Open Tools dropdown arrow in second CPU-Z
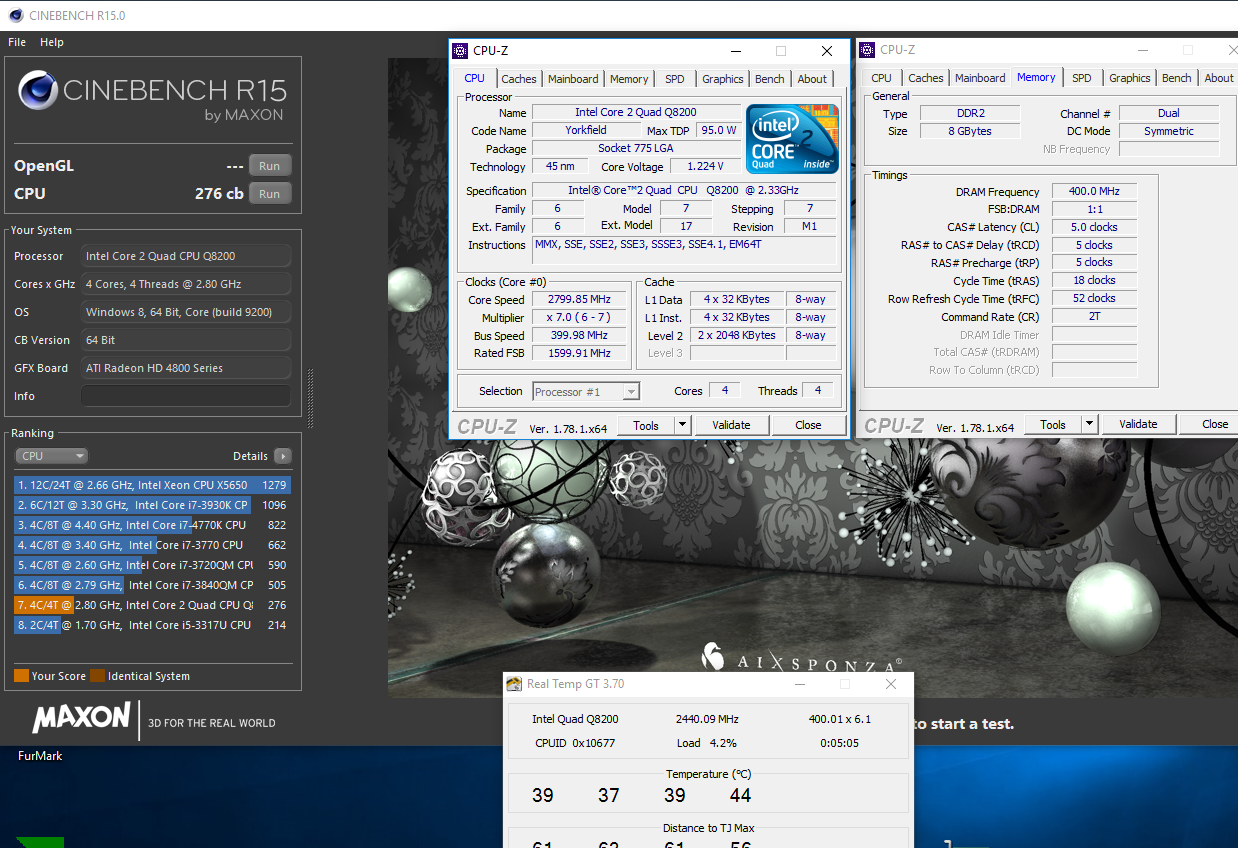The image size is (1238, 848). tap(1089, 424)
